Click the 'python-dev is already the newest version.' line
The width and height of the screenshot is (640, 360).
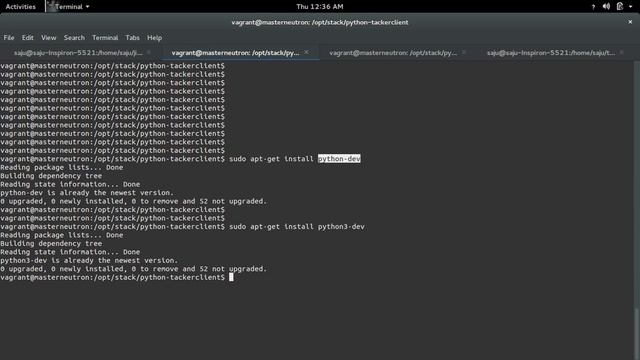point(87,193)
